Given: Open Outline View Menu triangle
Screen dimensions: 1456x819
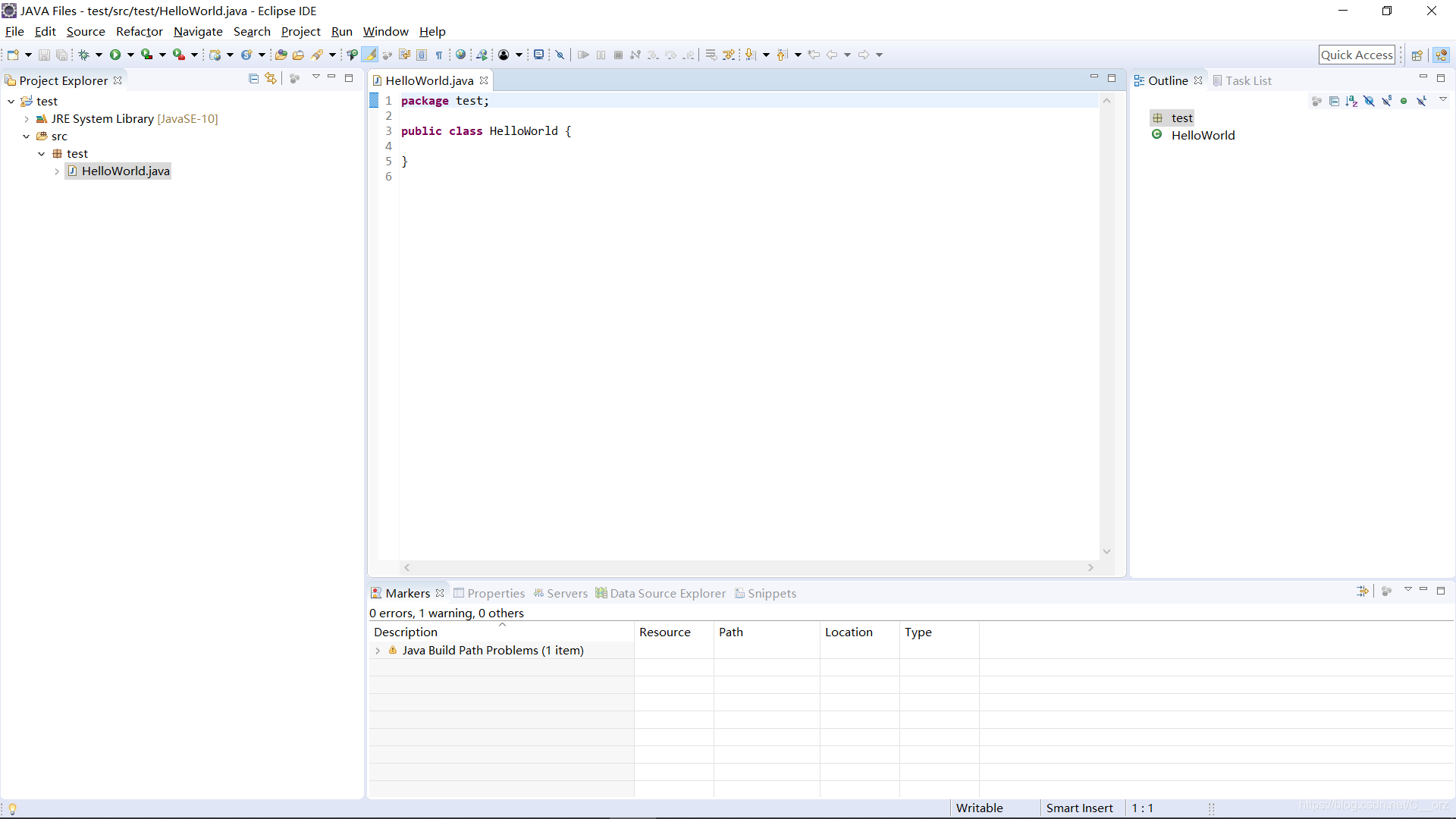Looking at the screenshot, I should (x=1443, y=100).
